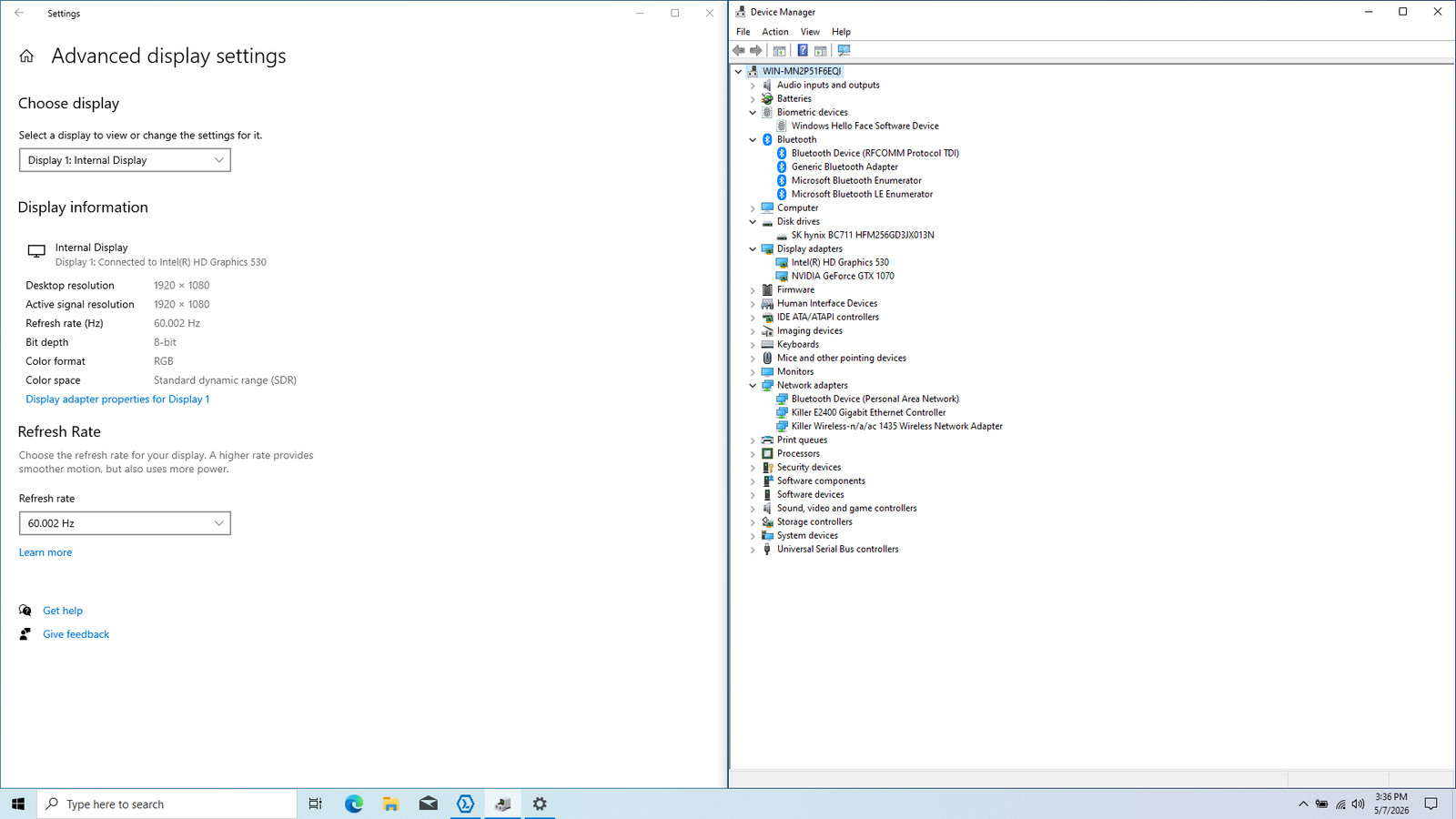1456x819 pixels.
Task: Expand the Processors category
Action: [753, 454]
